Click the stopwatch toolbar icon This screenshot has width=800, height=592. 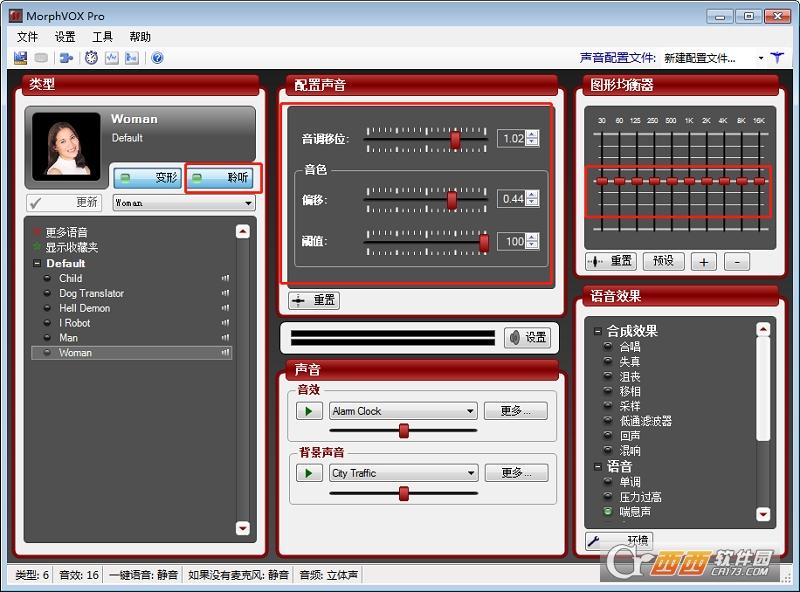[x=91, y=58]
